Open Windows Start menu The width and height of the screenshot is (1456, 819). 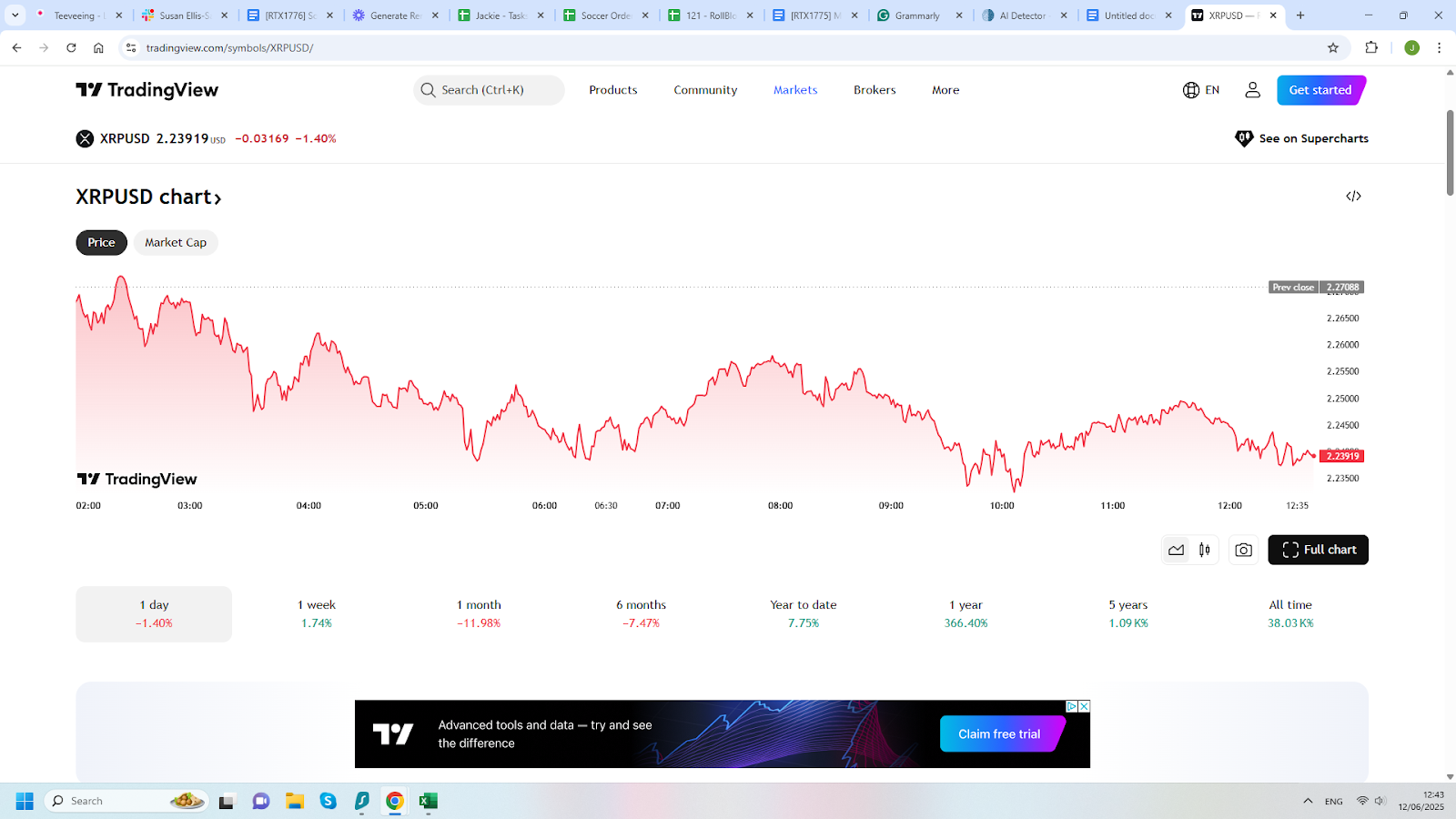(x=25, y=801)
